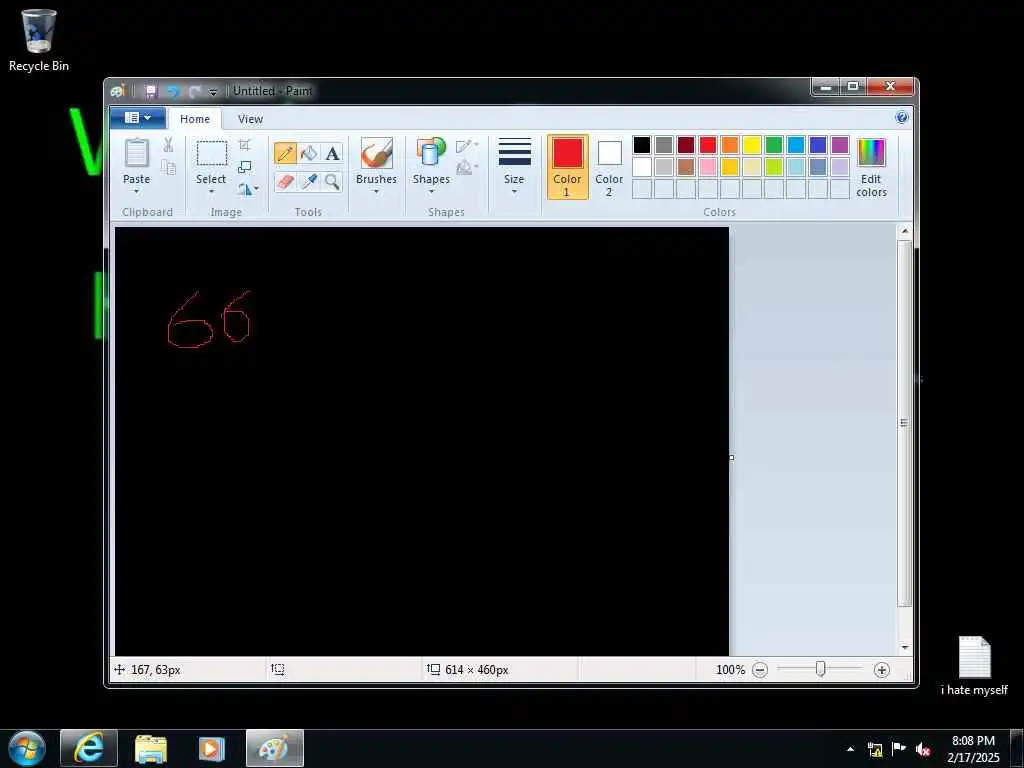Select the Text tool
1024x768 pixels.
coord(332,153)
